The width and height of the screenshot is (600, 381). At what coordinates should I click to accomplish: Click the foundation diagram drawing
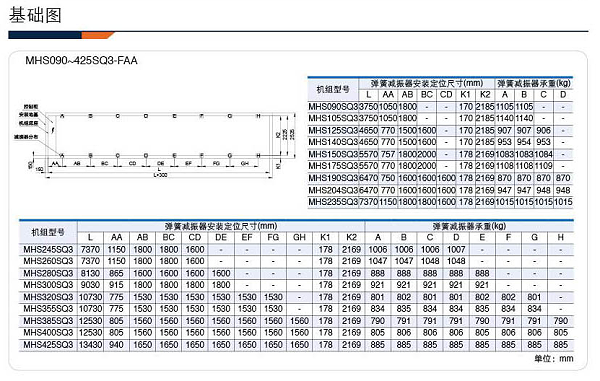pyautogui.click(x=155, y=143)
